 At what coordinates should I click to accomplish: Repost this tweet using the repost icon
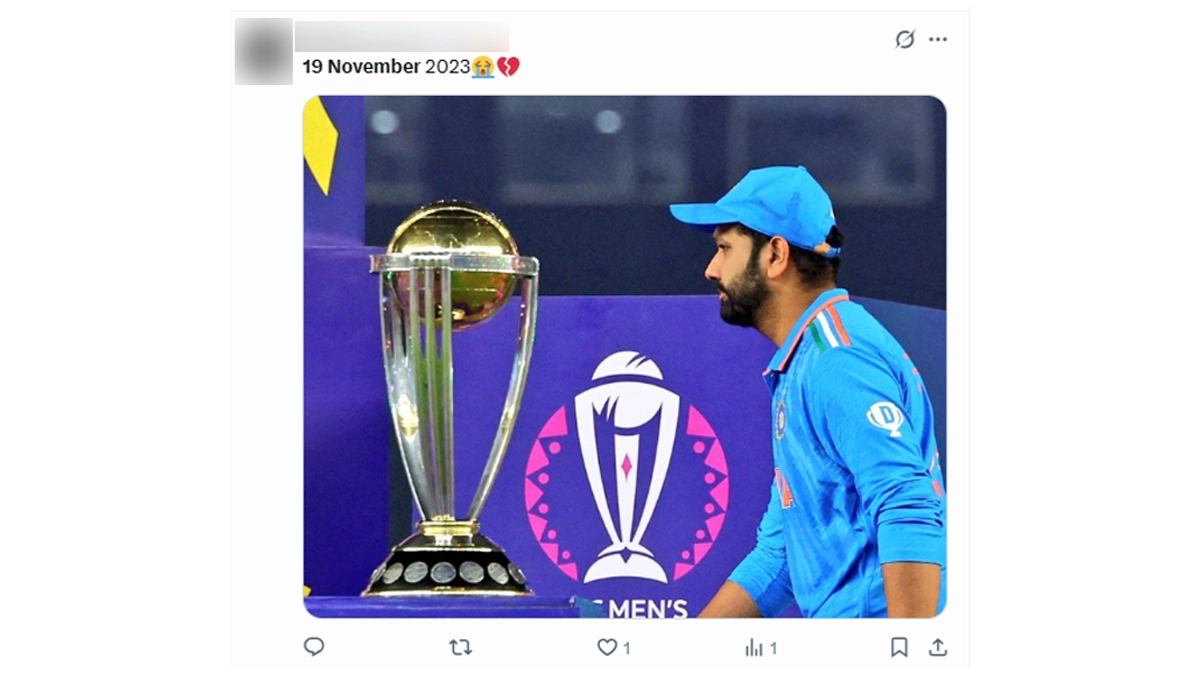460,647
